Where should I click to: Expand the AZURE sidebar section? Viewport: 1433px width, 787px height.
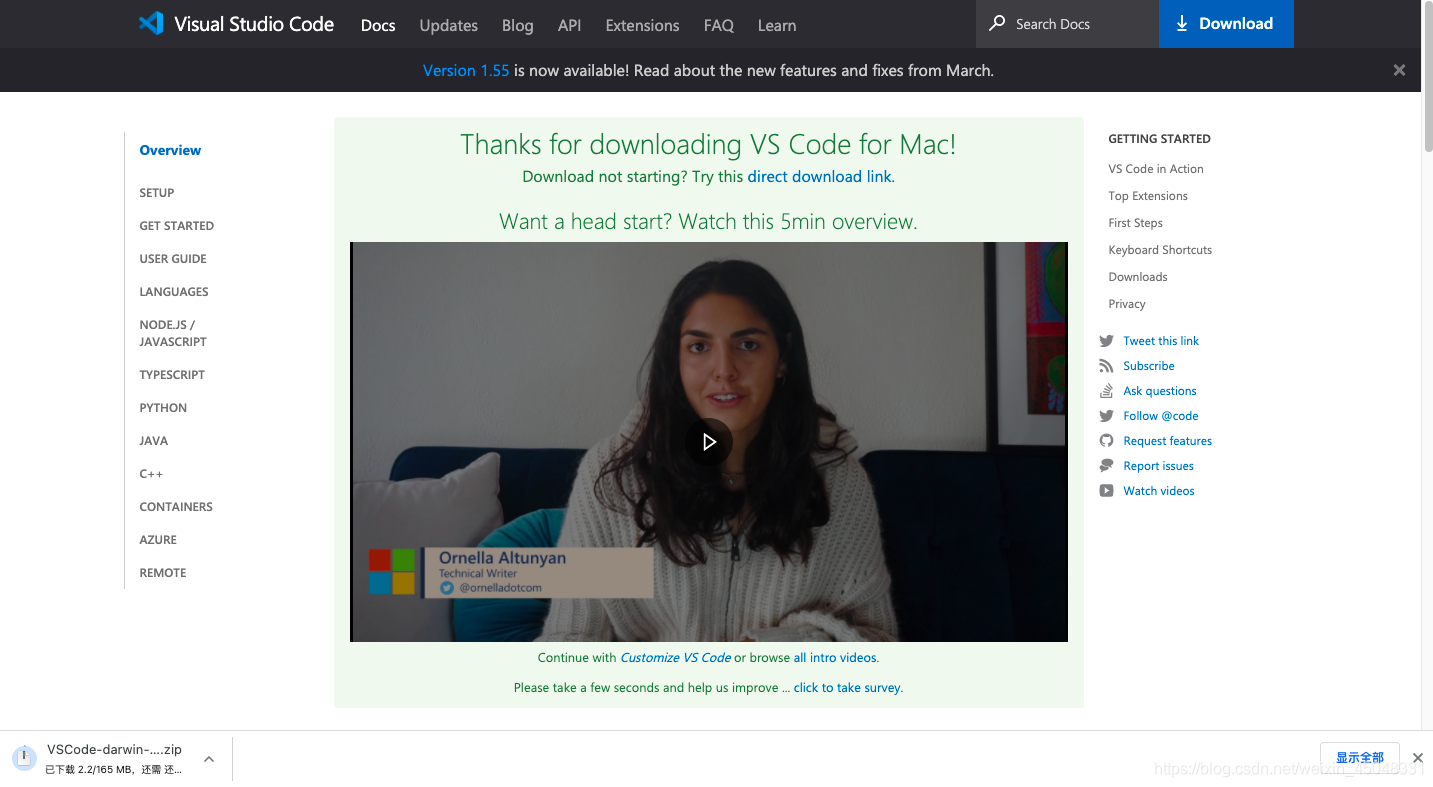pos(158,539)
